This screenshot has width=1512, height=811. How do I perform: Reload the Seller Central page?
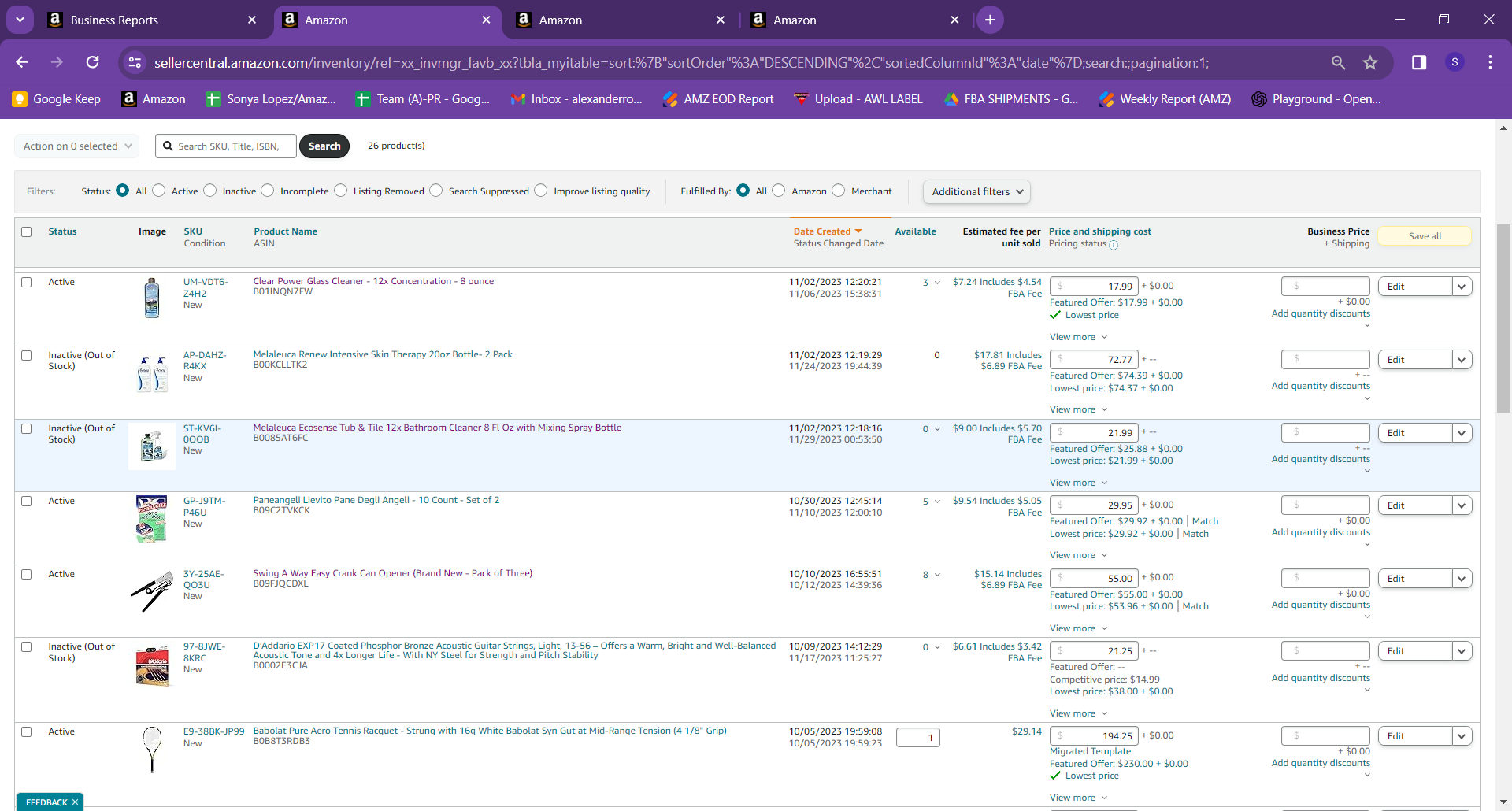tap(93, 62)
